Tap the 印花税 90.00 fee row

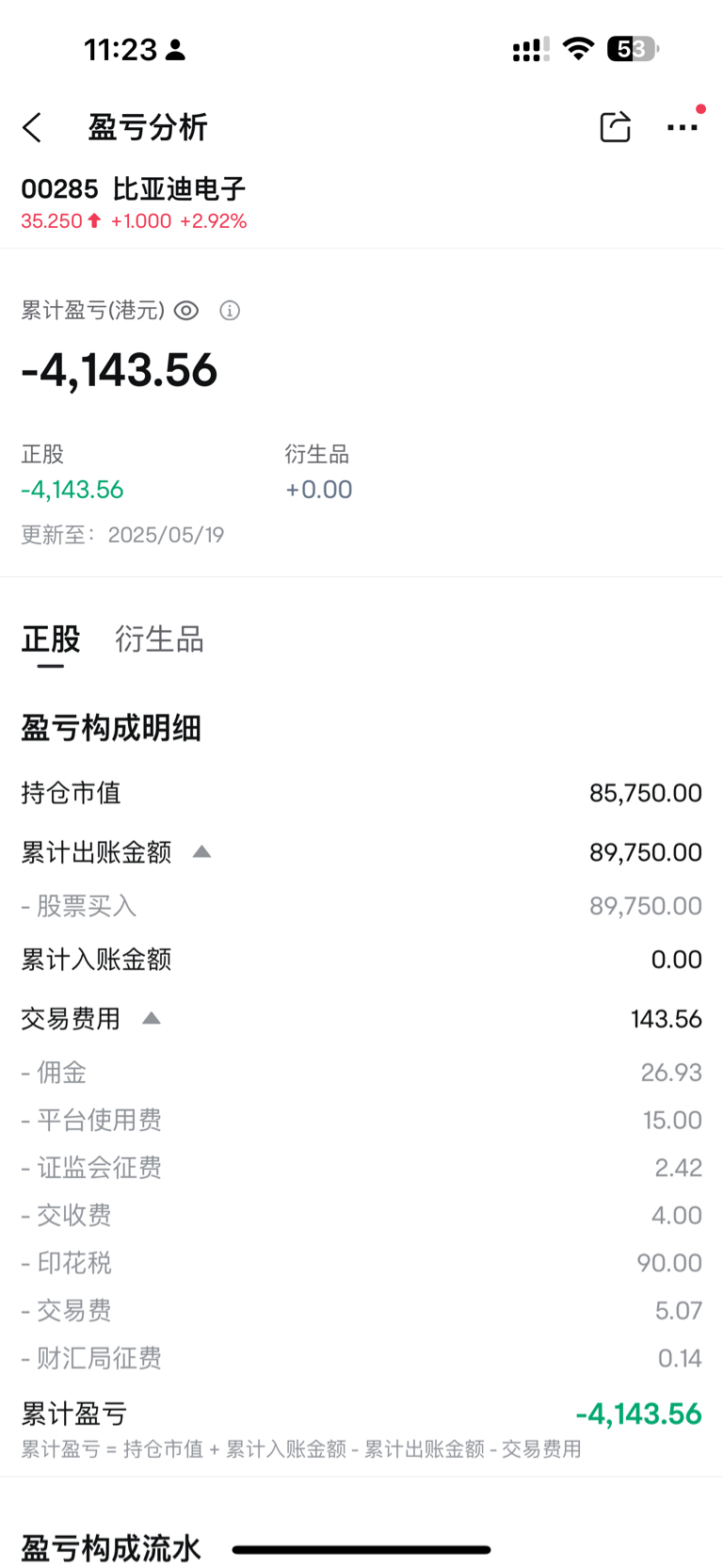coord(361,1263)
